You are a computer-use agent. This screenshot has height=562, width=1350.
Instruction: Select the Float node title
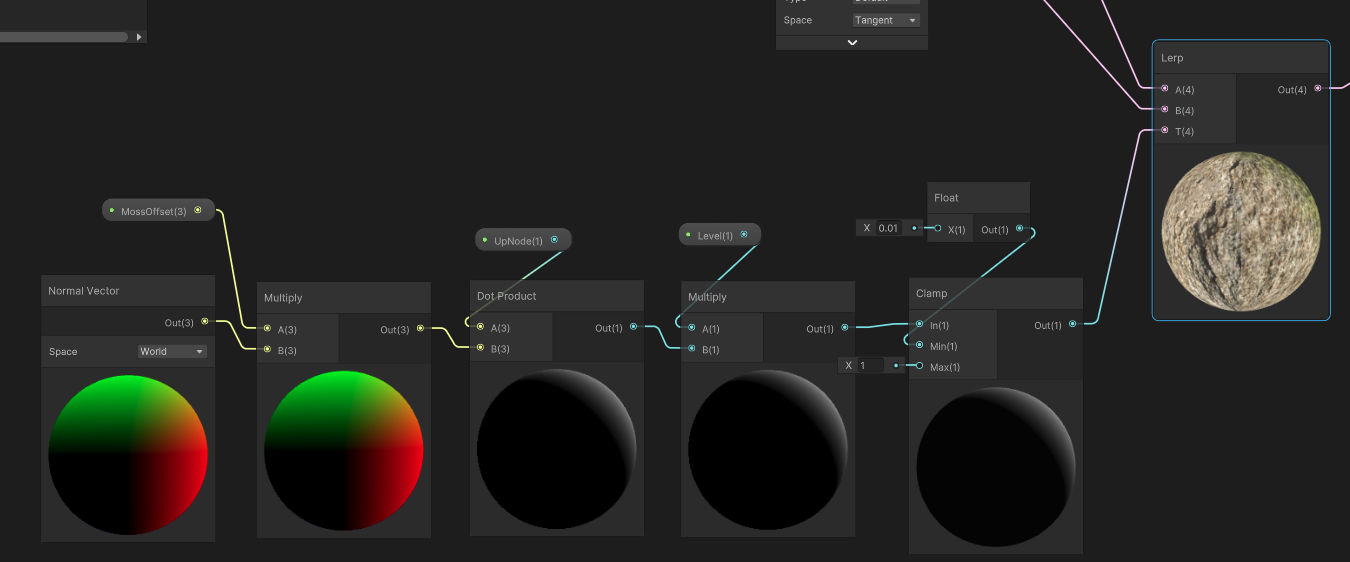pos(946,198)
